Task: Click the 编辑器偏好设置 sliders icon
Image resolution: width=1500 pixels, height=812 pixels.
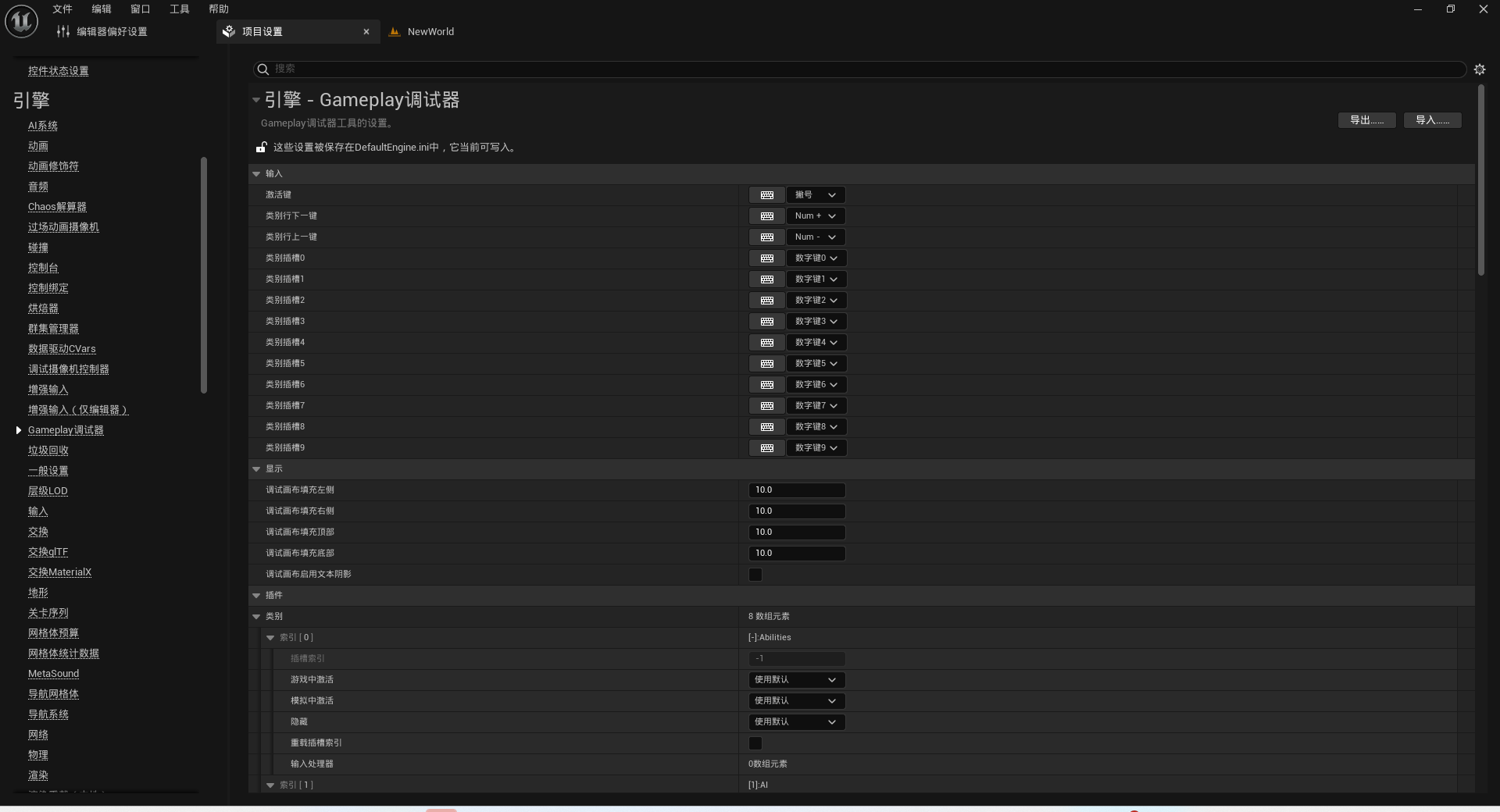Action: coord(63,31)
